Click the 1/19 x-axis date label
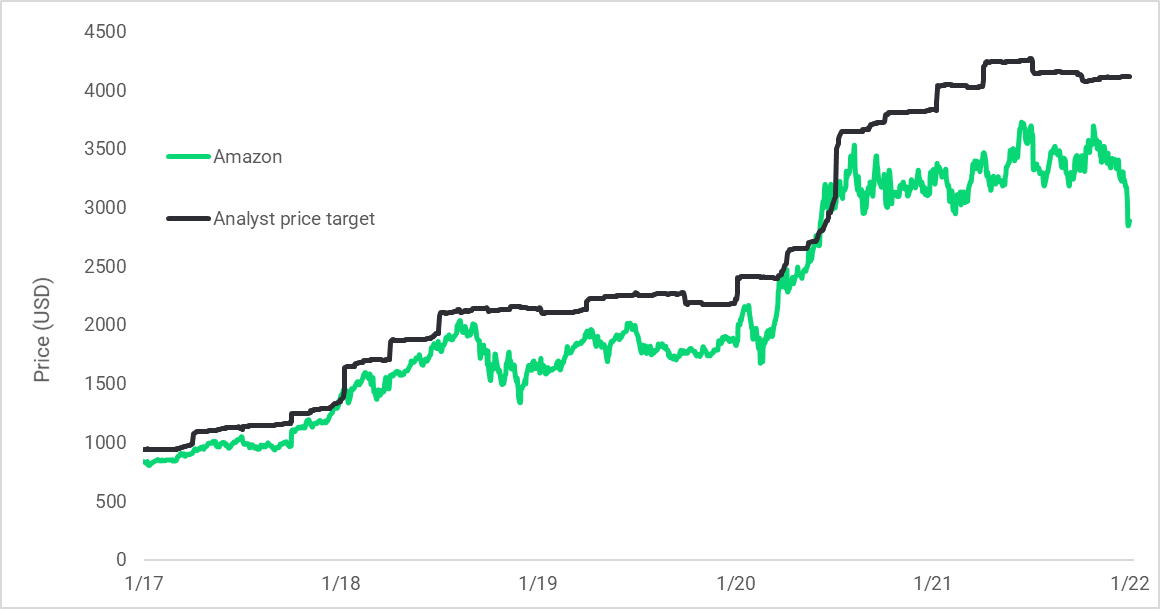 (x=539, y=583)
